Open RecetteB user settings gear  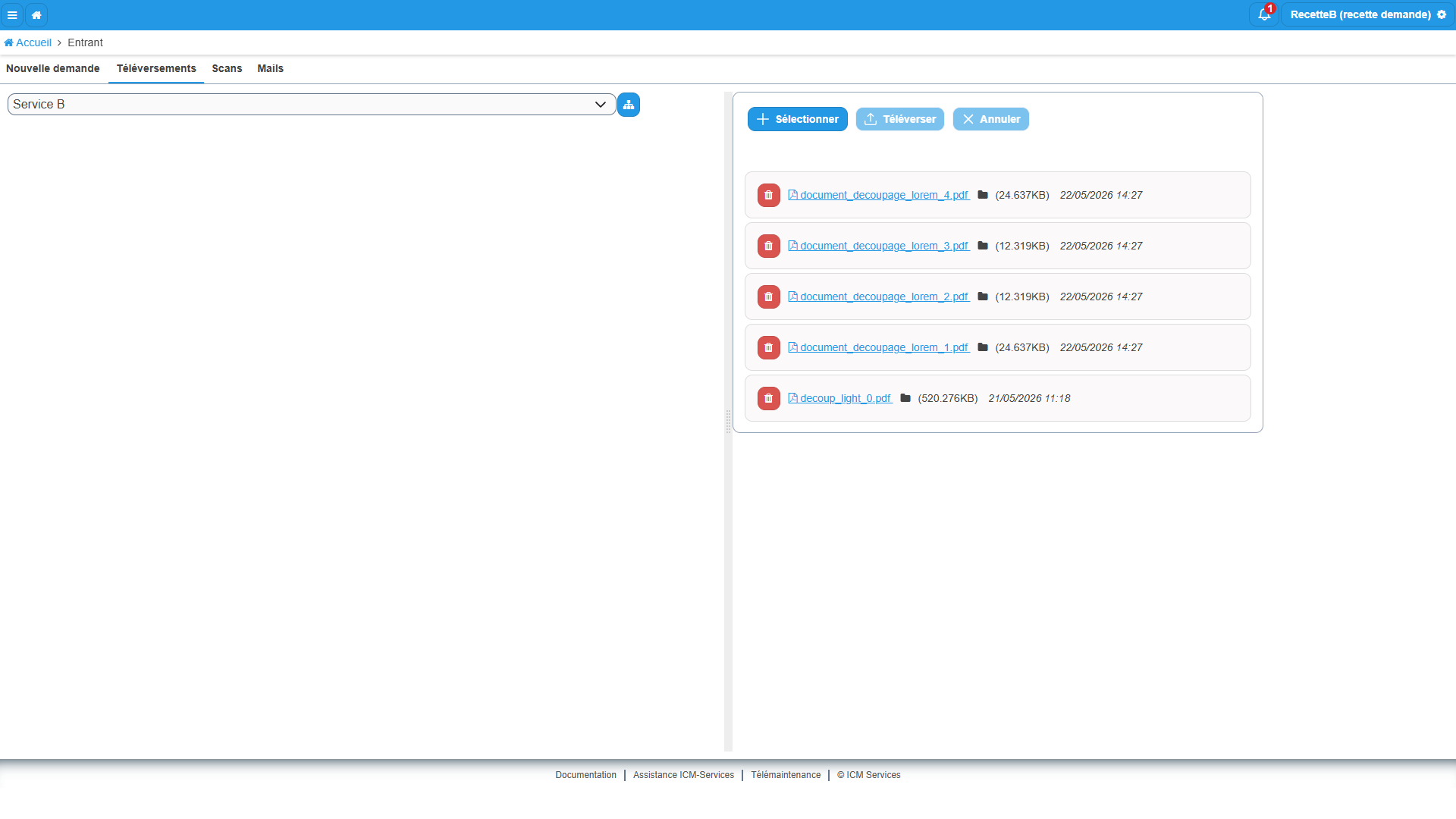point(1442,14)
